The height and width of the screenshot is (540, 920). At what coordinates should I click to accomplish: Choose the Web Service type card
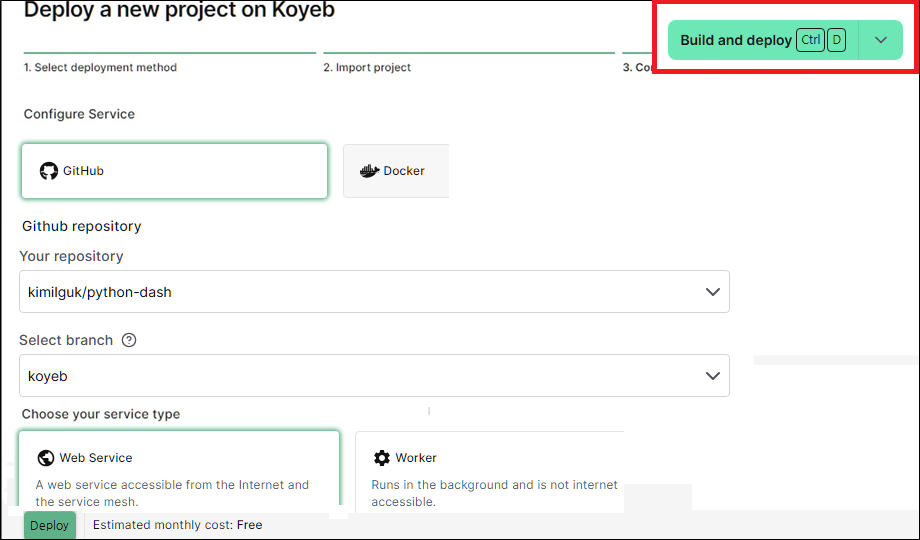pos(179,468)
